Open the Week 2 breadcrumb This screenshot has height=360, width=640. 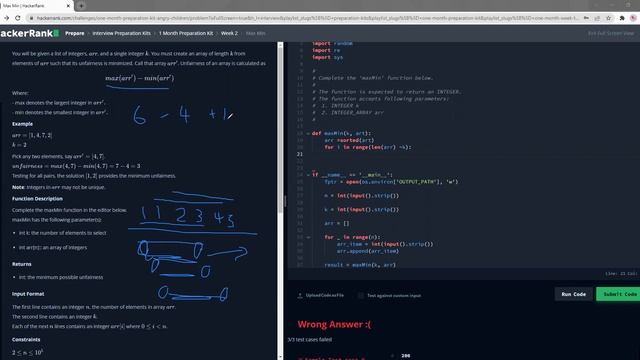click(229, 33)
